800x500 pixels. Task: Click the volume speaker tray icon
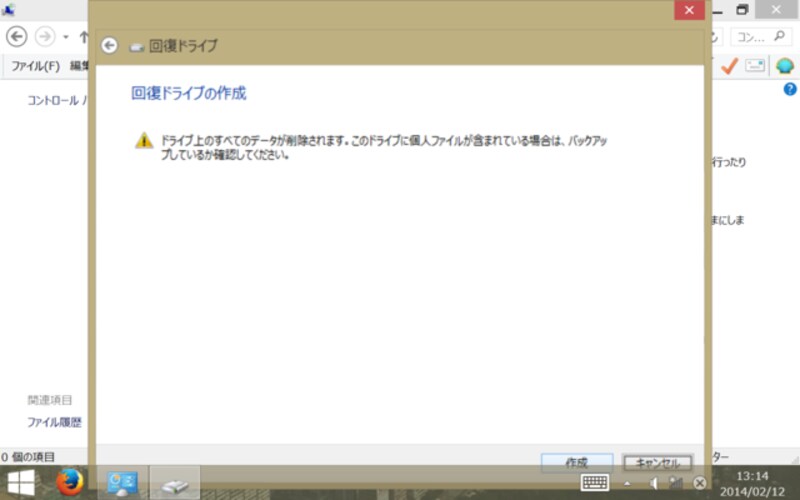click(x=653, y=483)
